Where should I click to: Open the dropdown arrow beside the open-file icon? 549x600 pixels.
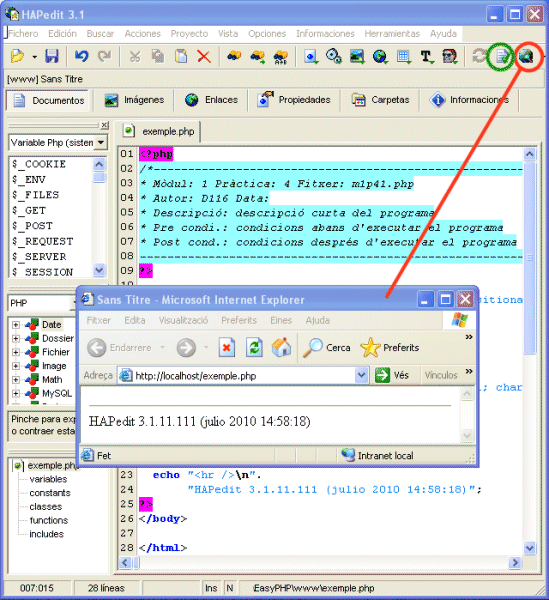pyautogui.click(x=34, y=57)
